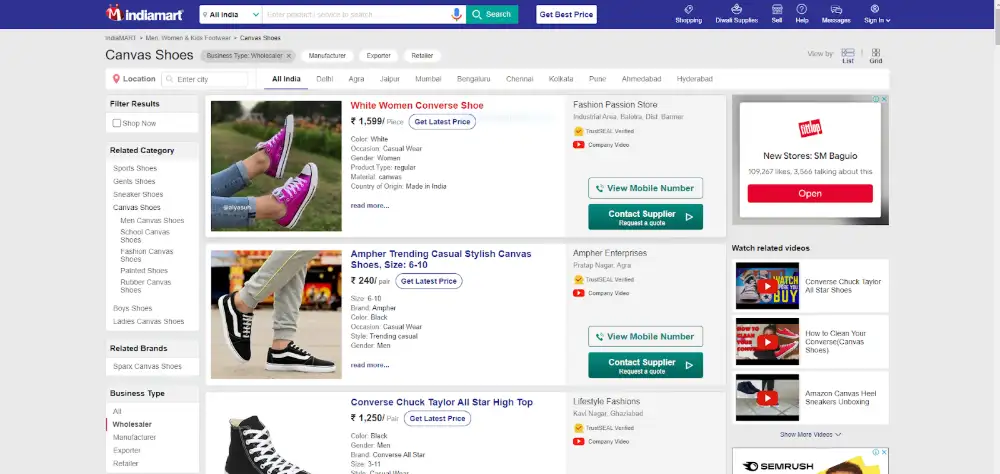The image size is (1000, 474).
Task: Switch to the List view icon
Action: (x=848, y=56)
